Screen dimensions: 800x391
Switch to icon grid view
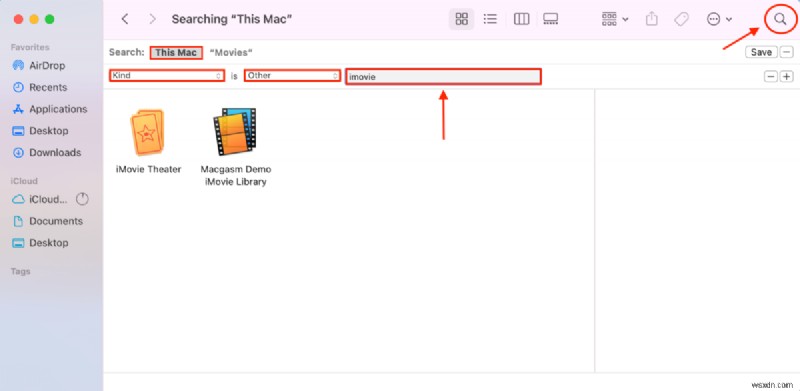coord(461,19)
